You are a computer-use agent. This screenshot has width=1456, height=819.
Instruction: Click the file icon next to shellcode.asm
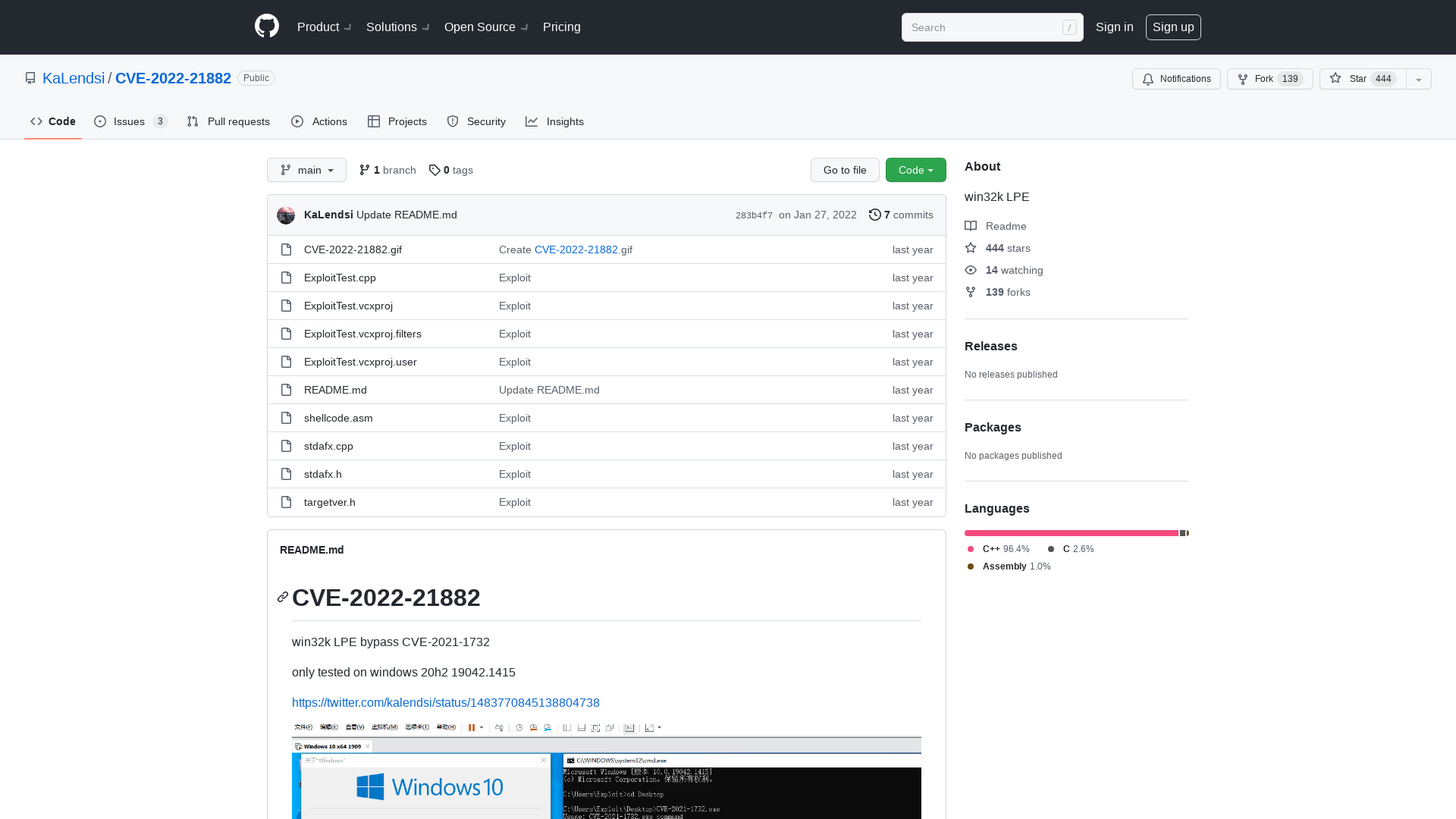(x=286, y=418)
